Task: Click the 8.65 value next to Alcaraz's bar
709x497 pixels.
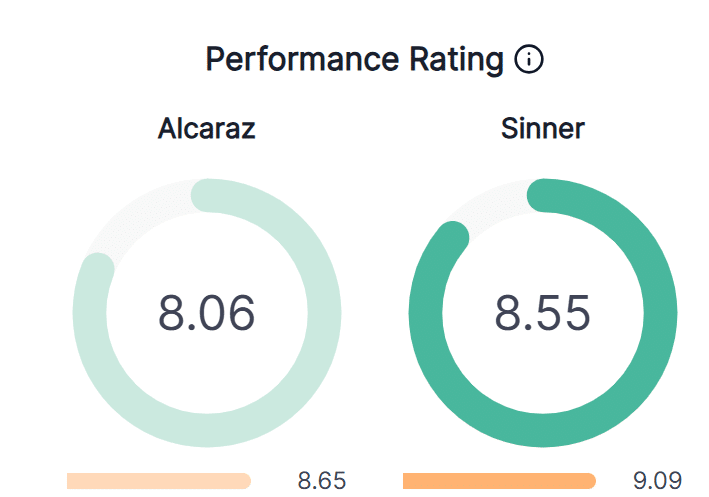Action: (x=322, y=481)
